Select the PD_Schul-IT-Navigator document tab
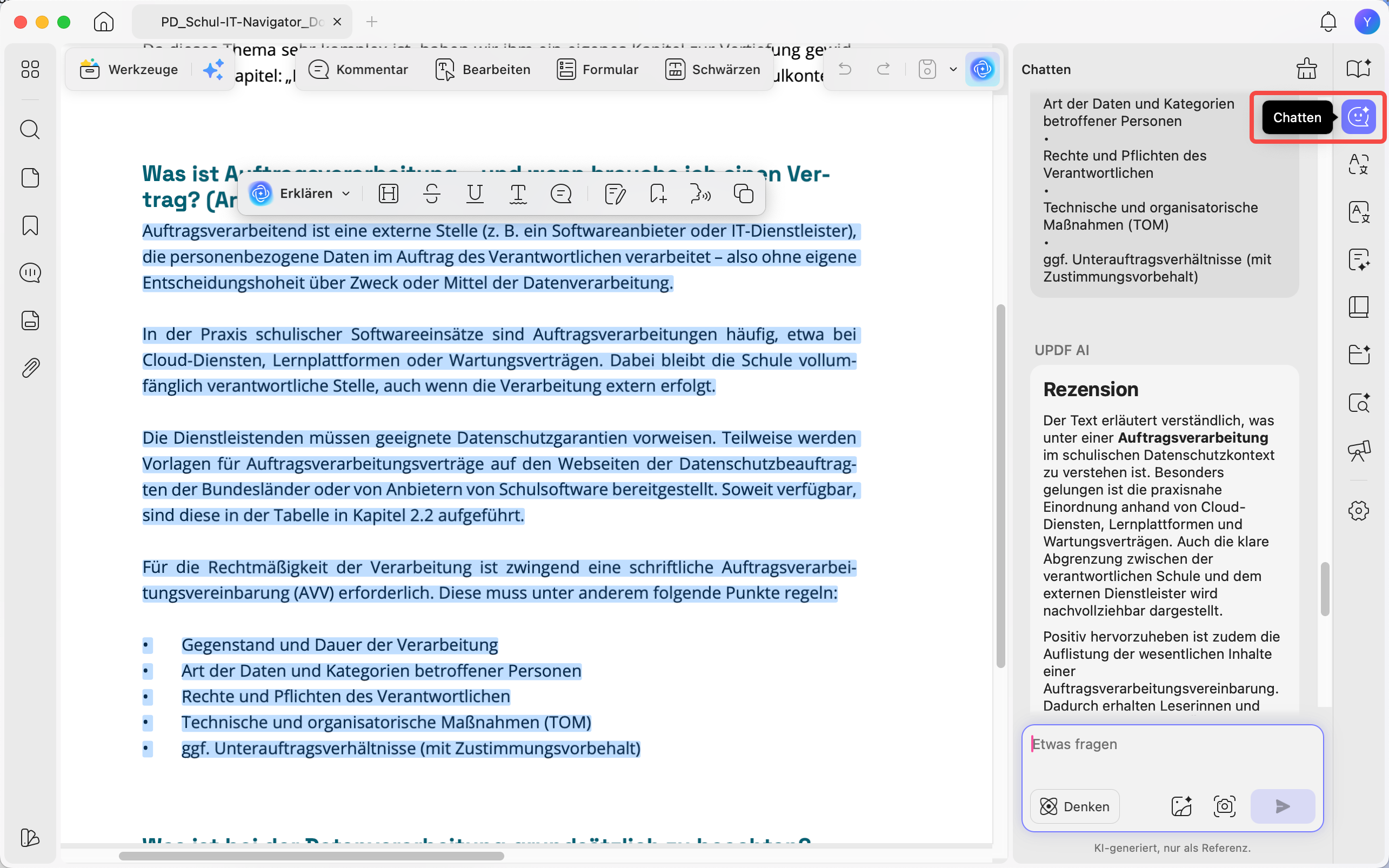1389x868 pixels. pos(242,22)
